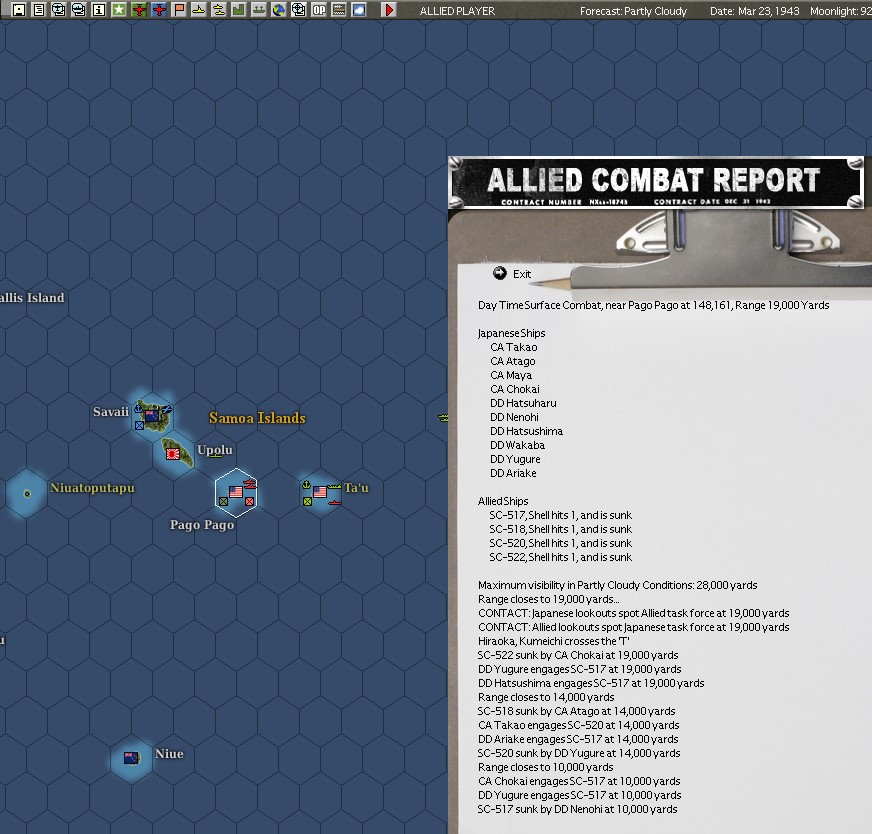Screen dimensions: 872x834
Task: Click the flag toolbar icon
Action: pyautogui.click(x=179, y=9)
